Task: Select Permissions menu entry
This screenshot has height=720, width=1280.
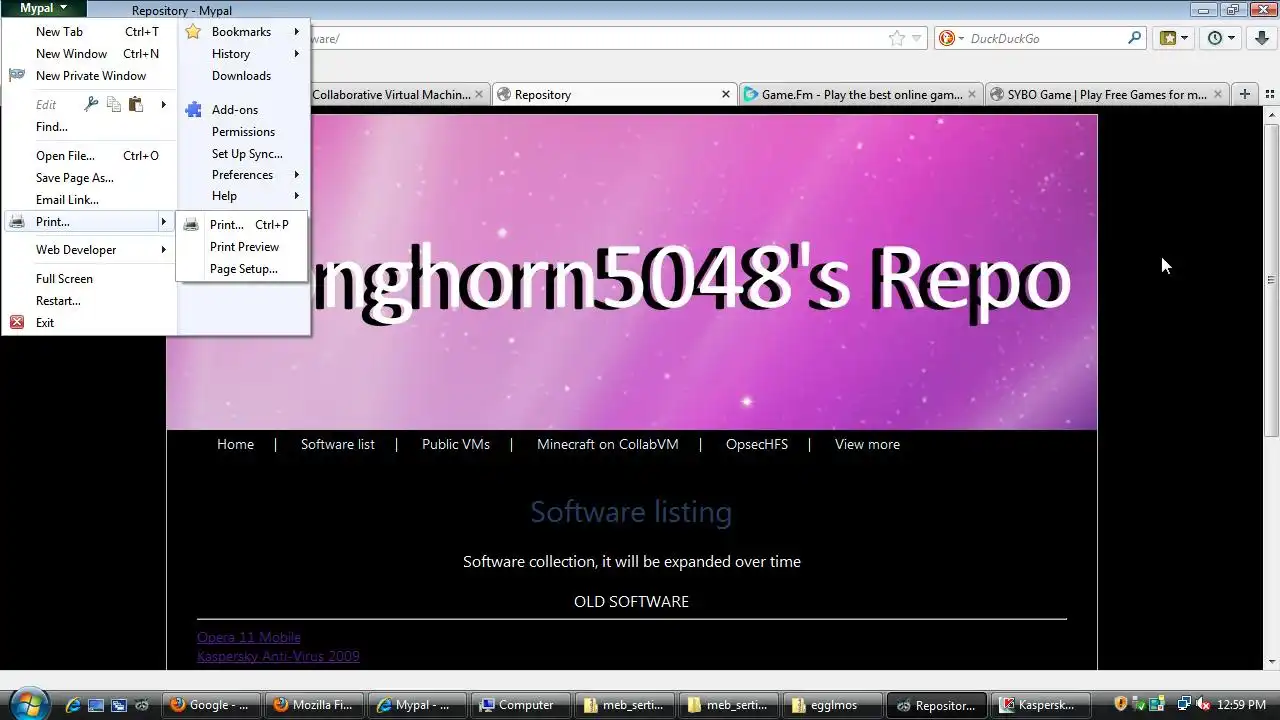Action: point(243,132)
